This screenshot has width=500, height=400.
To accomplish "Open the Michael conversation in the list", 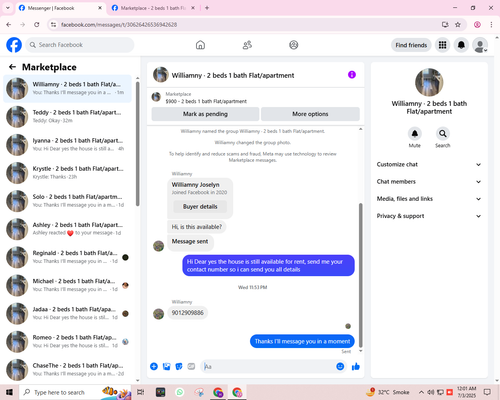I will pos(68,285).
